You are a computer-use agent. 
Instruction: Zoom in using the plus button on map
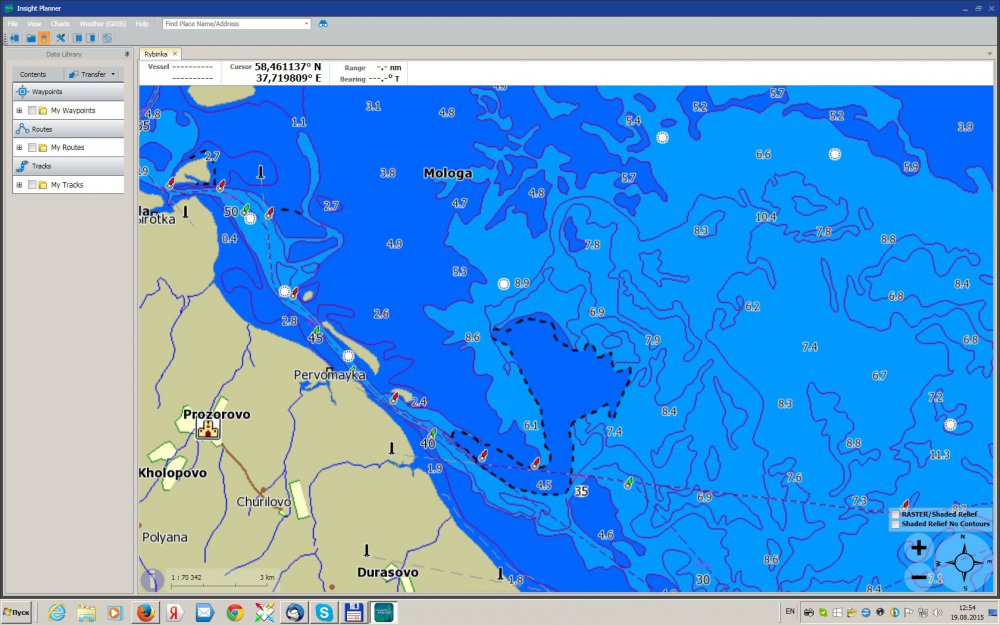coord(919,547)
